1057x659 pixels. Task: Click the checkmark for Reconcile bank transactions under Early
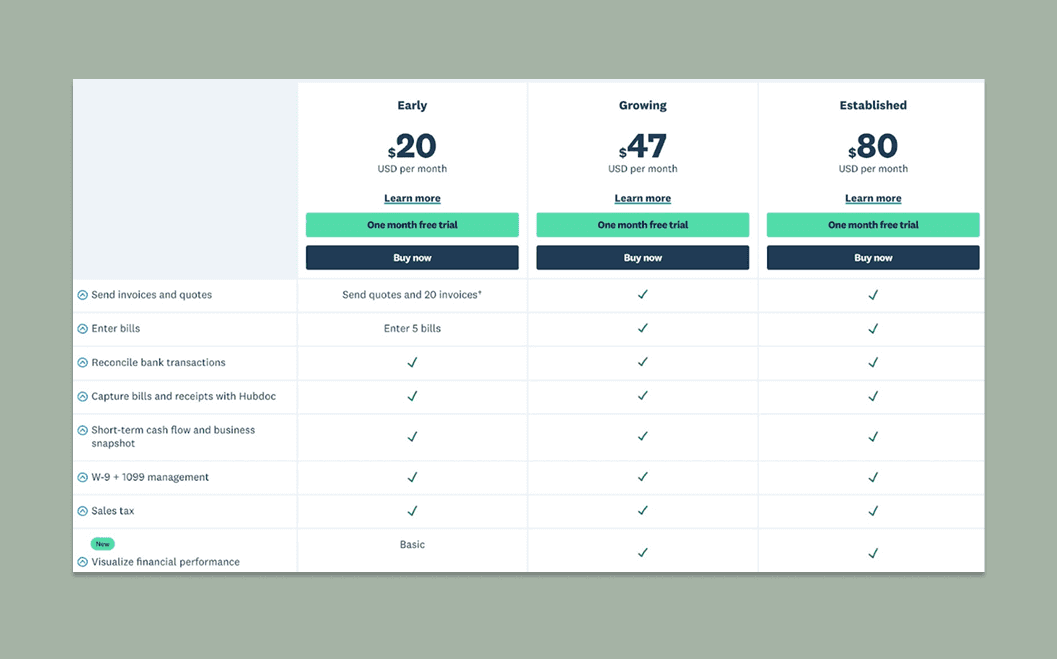coord(412,362)
